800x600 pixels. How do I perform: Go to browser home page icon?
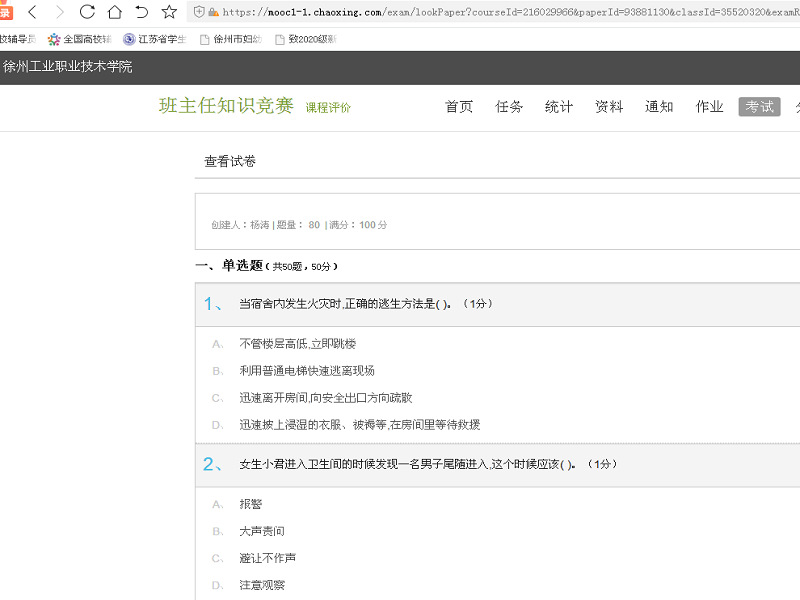(x=115, y=12)
